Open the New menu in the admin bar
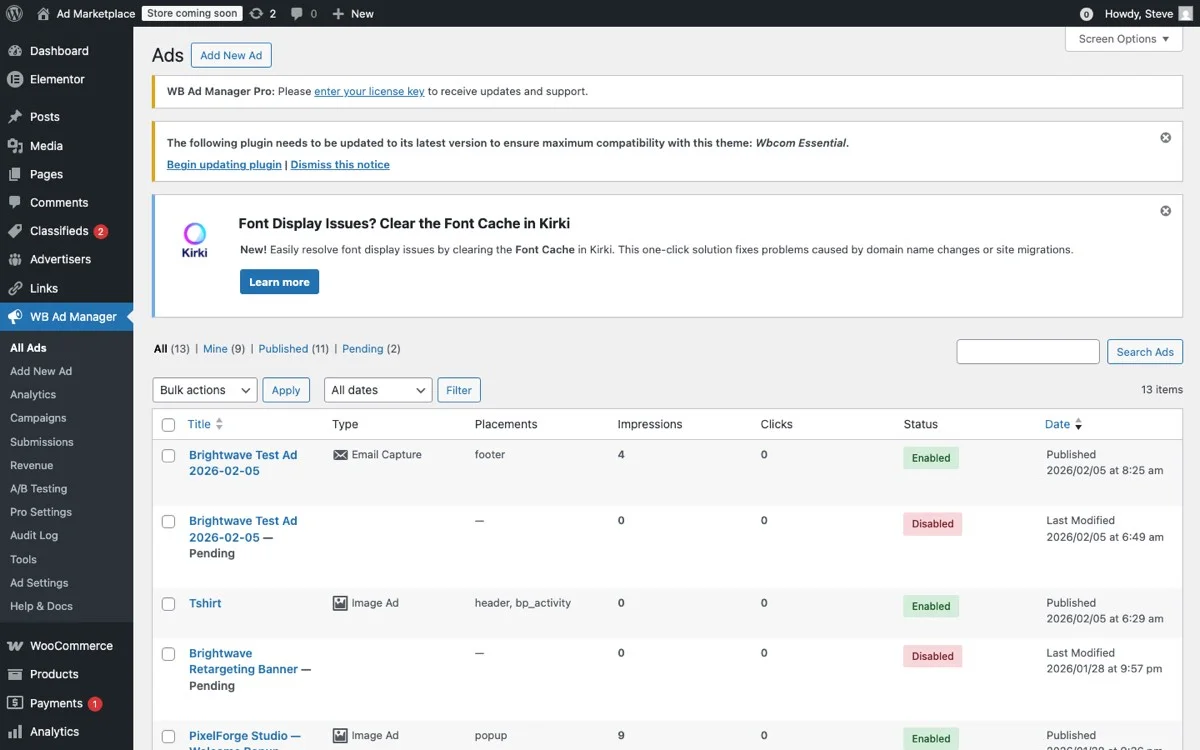The image size is (1200, 750). coord(352,13)
